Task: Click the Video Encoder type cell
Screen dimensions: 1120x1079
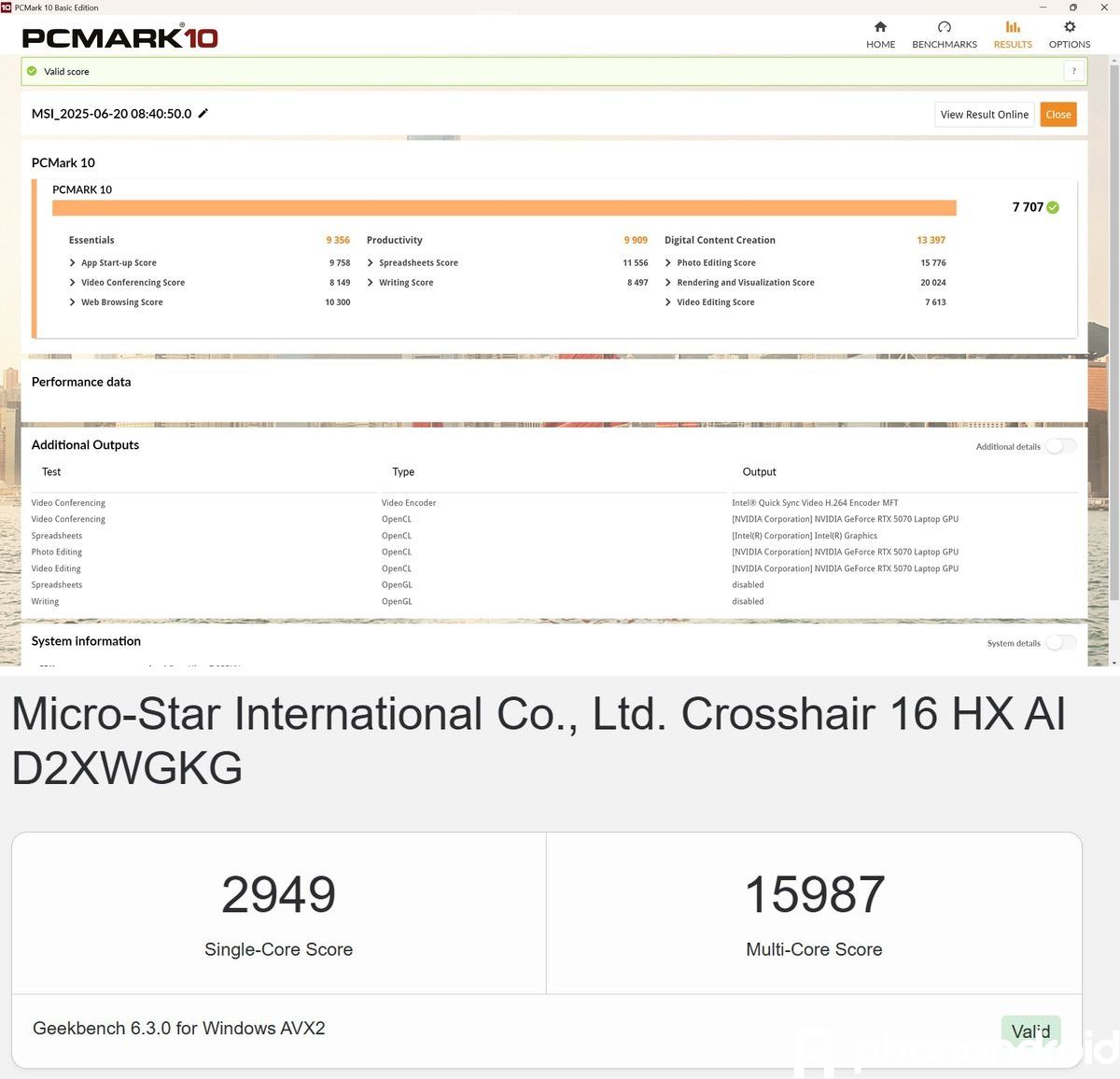Action: tap(409, 503)
